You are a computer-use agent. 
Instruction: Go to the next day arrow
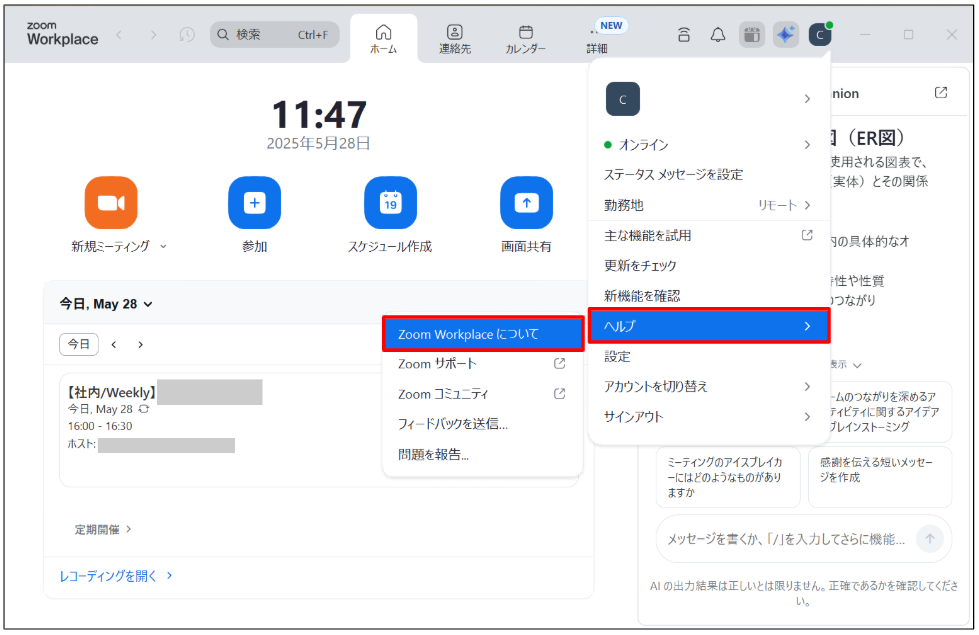point(140,345)
